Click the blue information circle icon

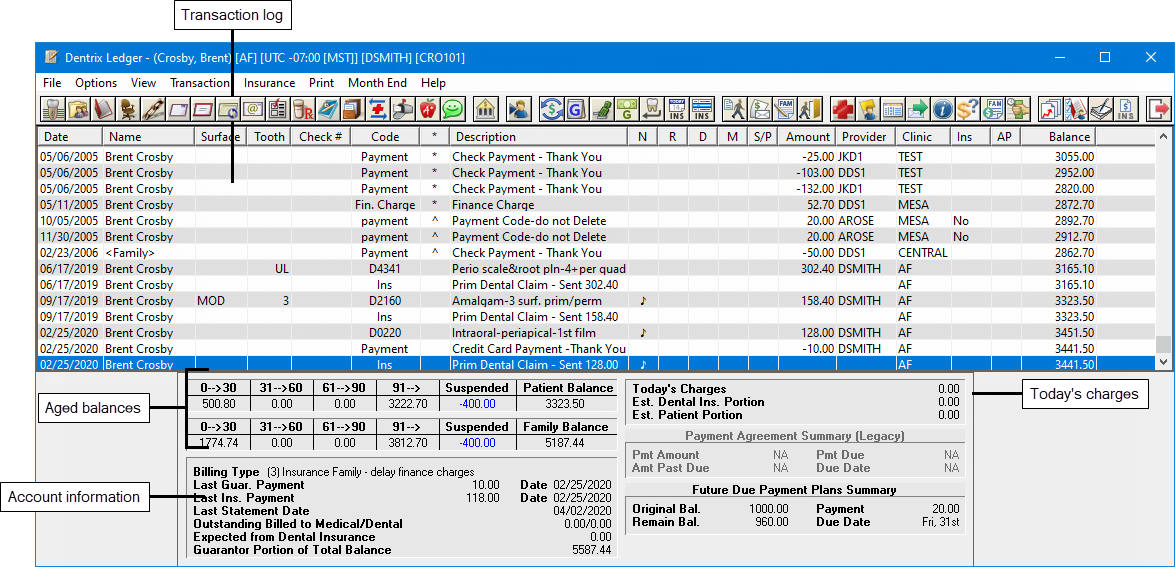[944, 109]
